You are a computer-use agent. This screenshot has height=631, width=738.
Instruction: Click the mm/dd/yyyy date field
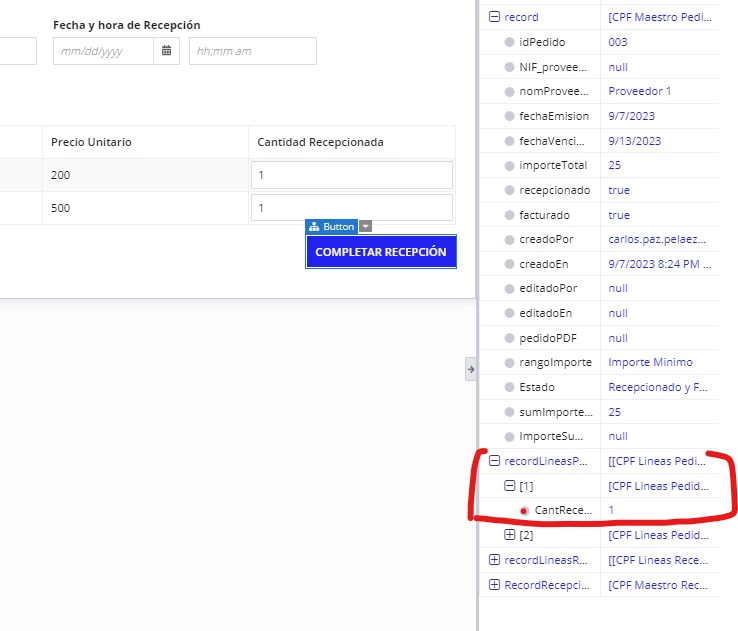coord(104,51)
